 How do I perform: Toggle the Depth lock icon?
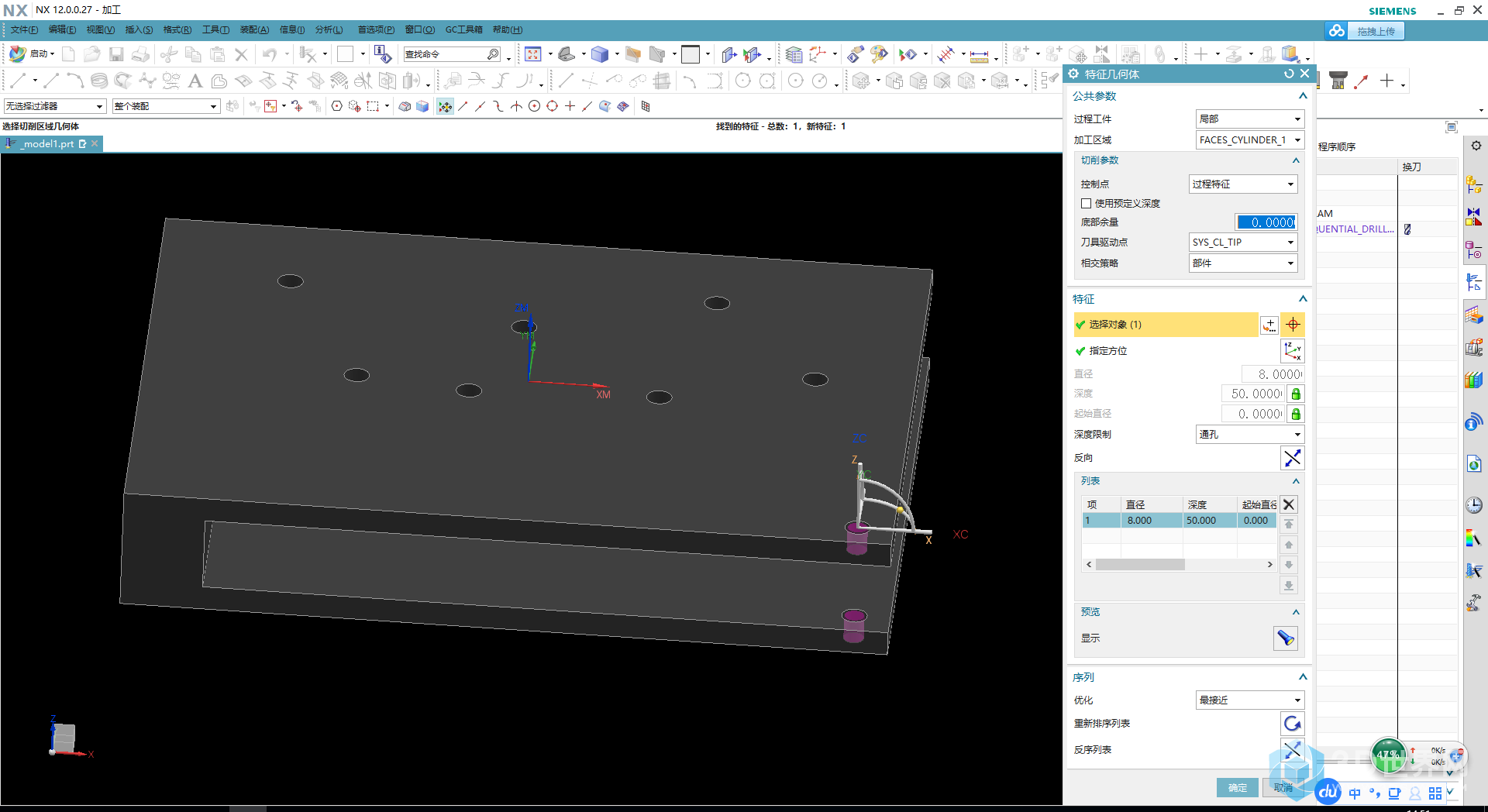pyautogui.click(x=1296, y=394)
